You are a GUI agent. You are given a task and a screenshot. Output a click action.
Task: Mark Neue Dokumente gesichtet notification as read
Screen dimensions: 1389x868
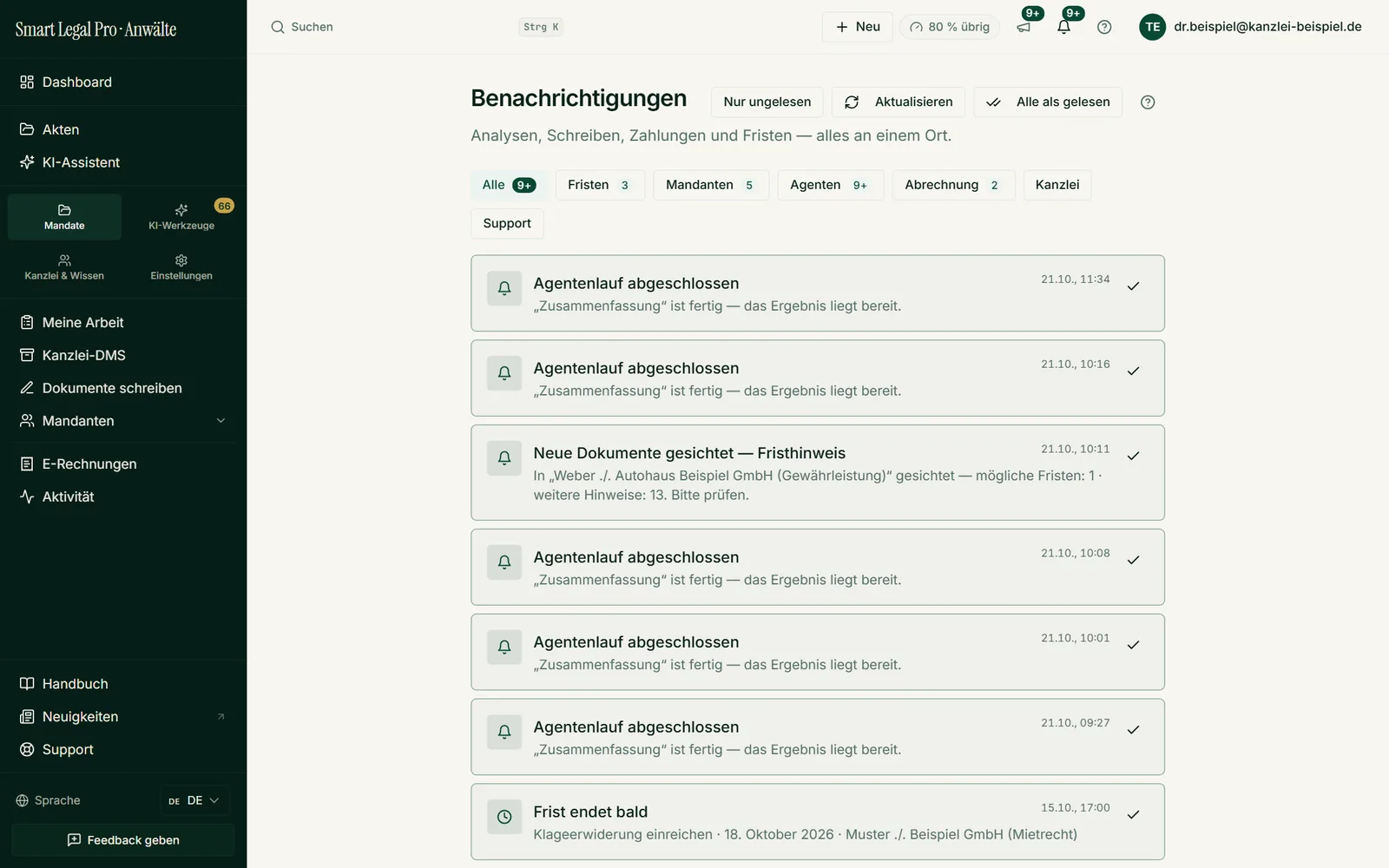point(1133,457)
